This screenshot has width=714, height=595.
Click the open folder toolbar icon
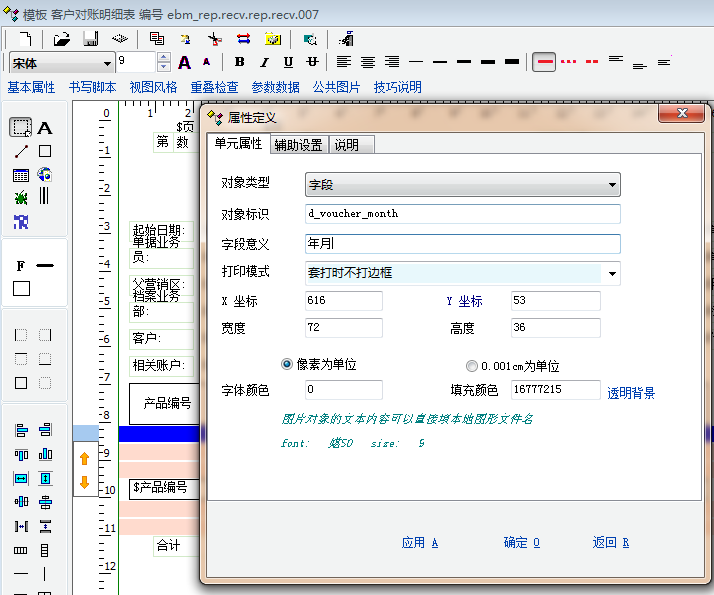(x=62, y=39)
